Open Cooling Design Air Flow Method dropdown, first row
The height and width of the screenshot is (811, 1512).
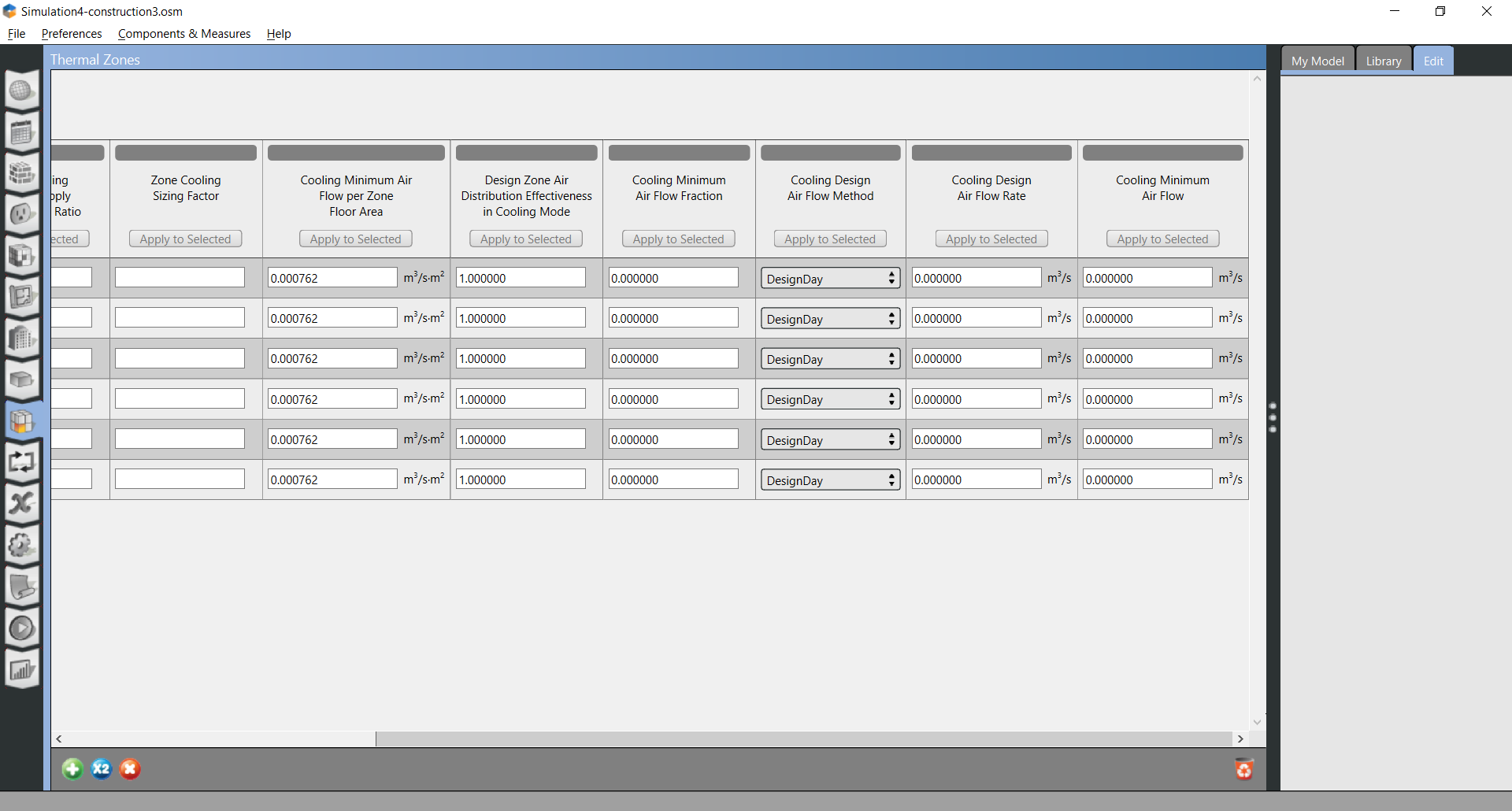830,278
